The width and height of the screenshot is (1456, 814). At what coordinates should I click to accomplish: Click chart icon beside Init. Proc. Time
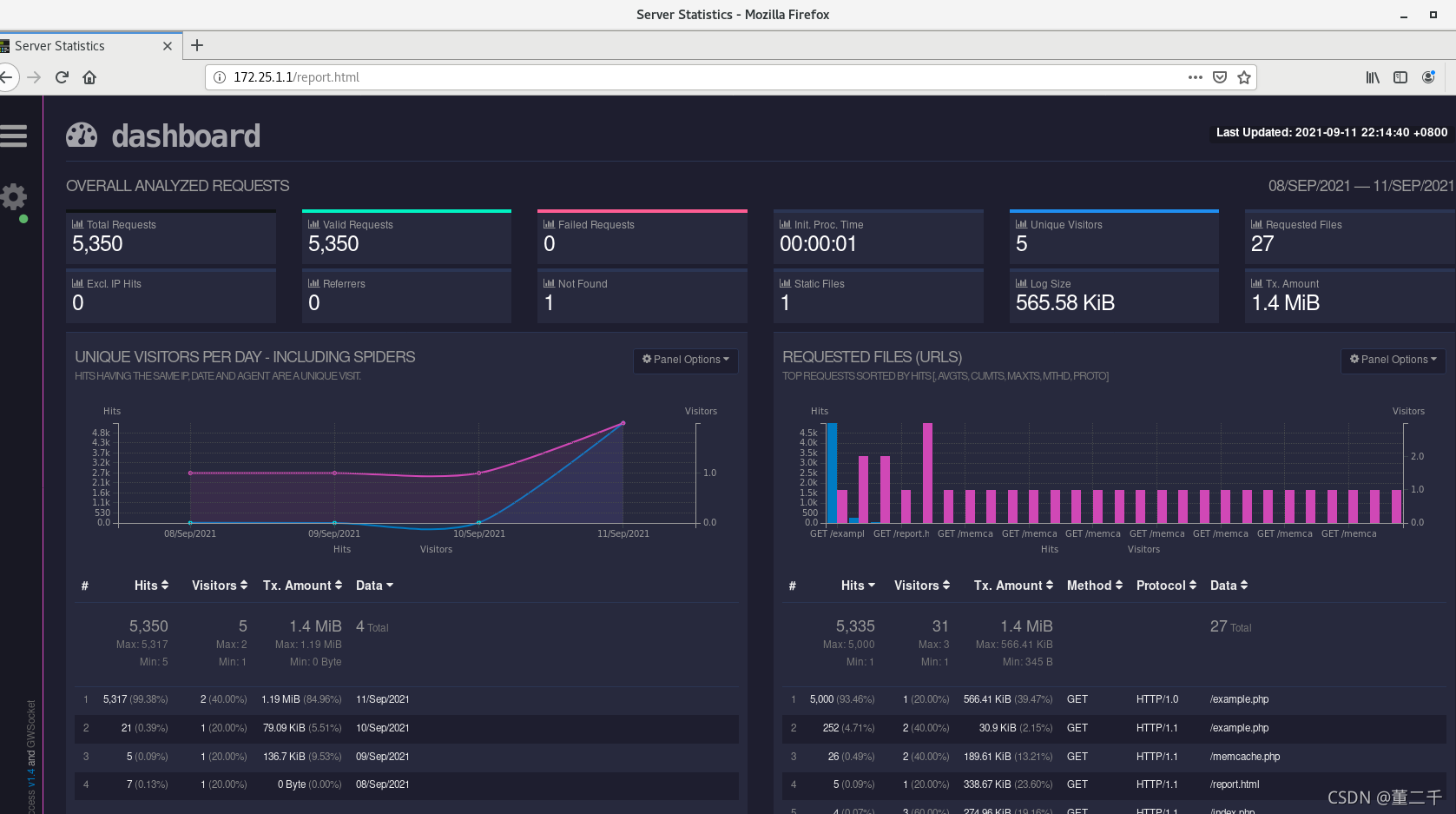[x=785, y=224]
